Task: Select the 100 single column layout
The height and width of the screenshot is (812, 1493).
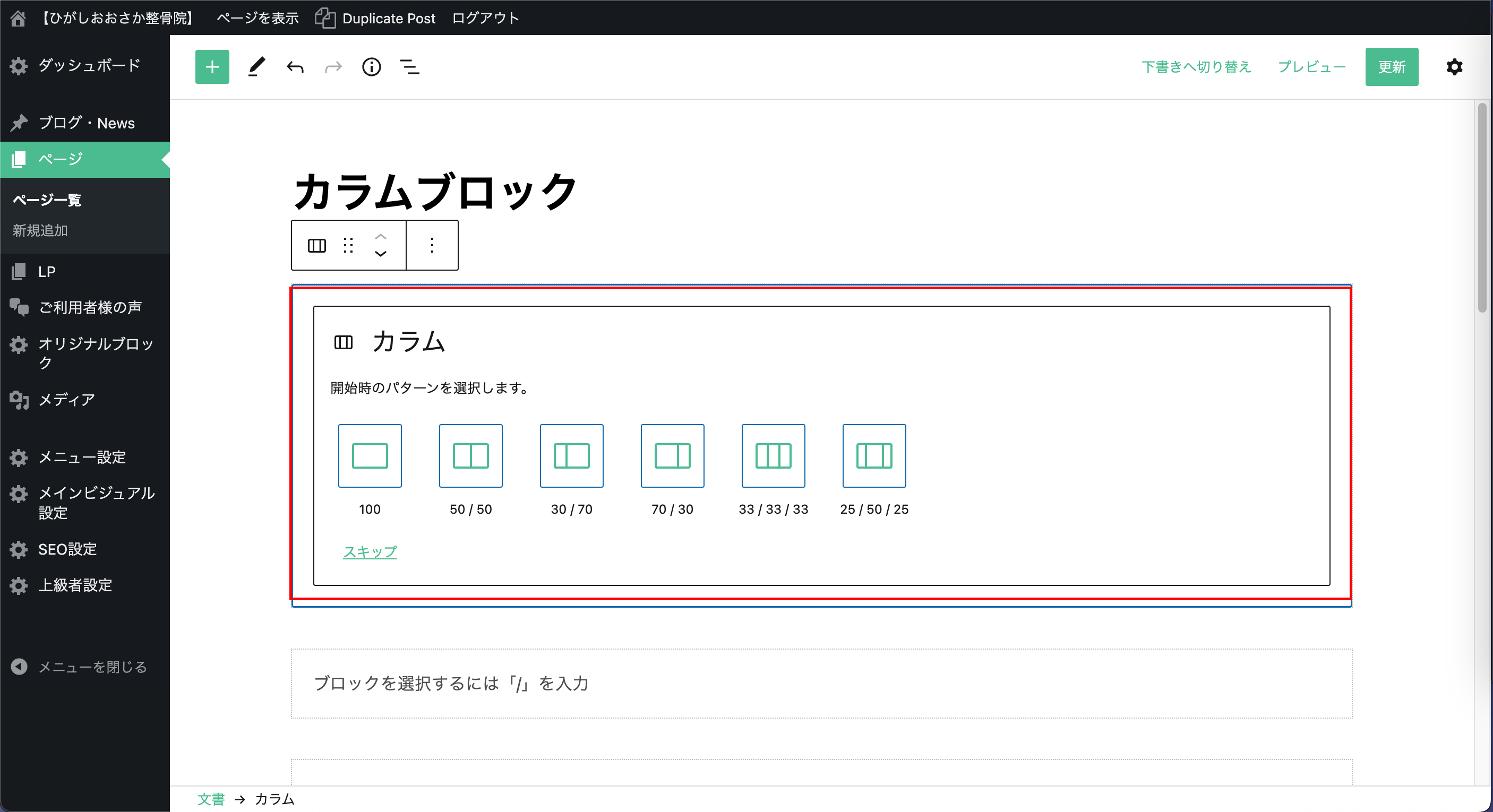Action: point(370,456)
